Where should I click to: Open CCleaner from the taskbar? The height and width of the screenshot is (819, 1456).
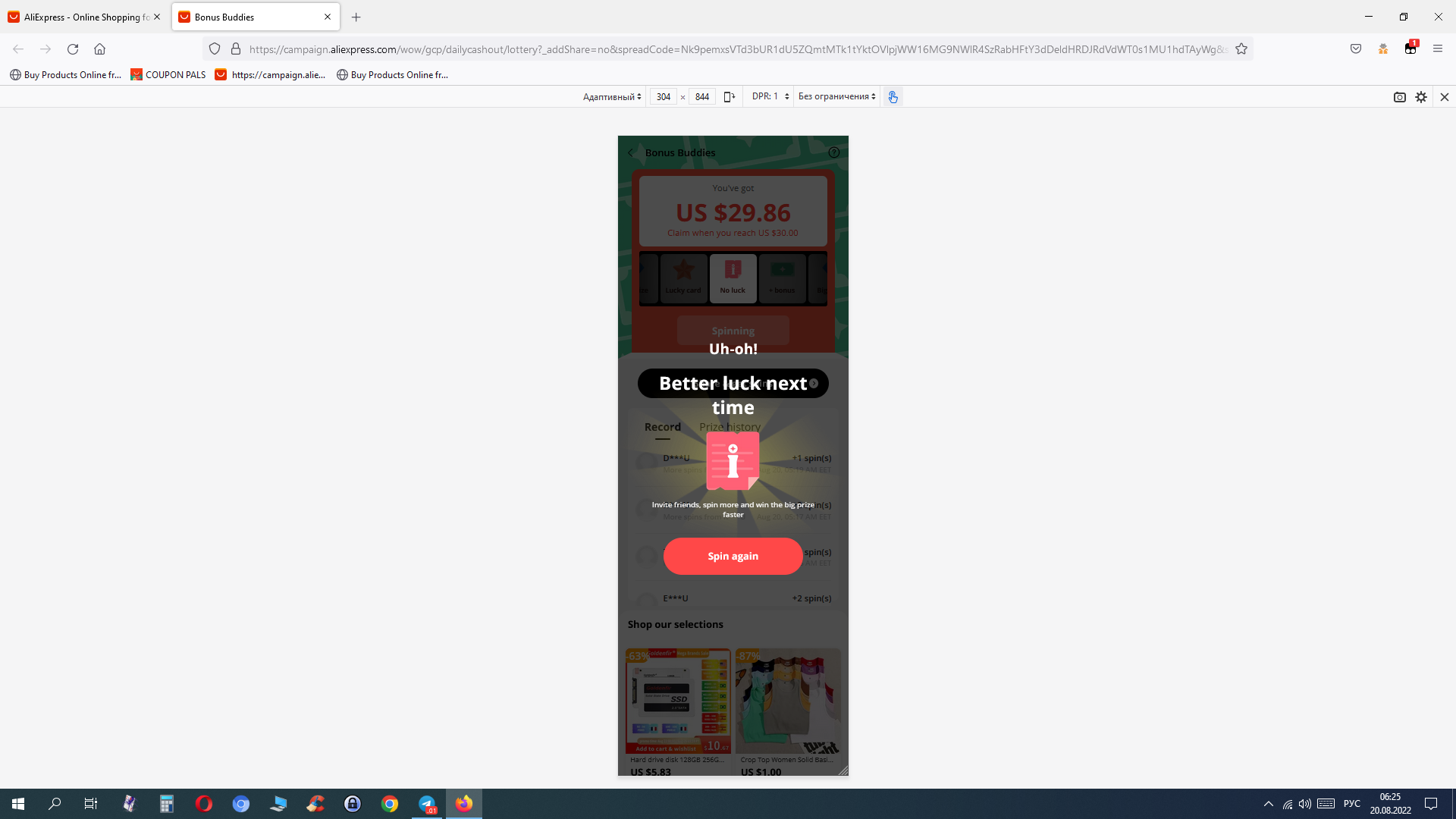click(x=315, y=804)
